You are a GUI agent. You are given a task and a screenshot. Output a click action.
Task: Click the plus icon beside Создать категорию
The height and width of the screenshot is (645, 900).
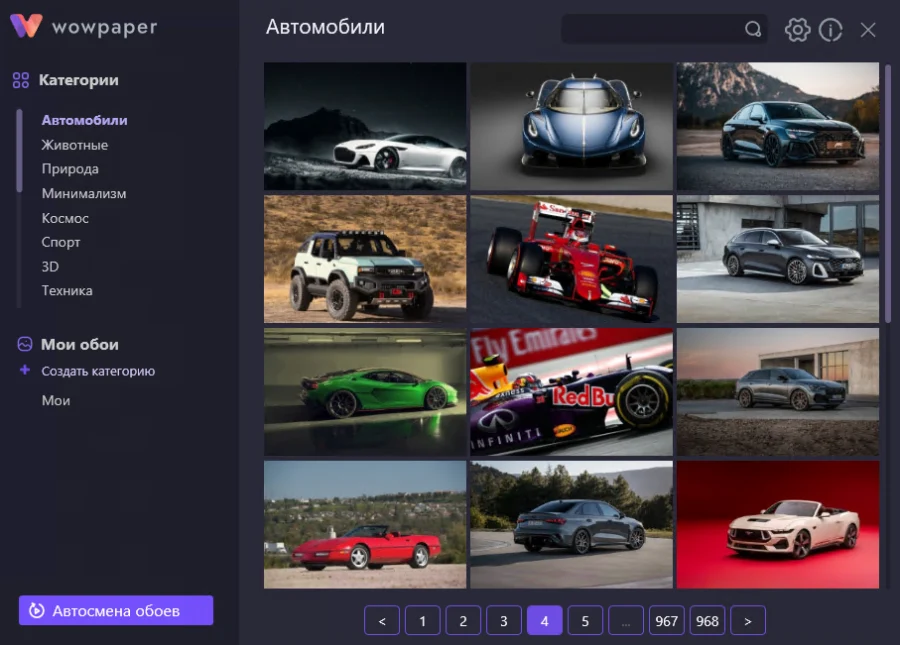(x=25, y=371)
